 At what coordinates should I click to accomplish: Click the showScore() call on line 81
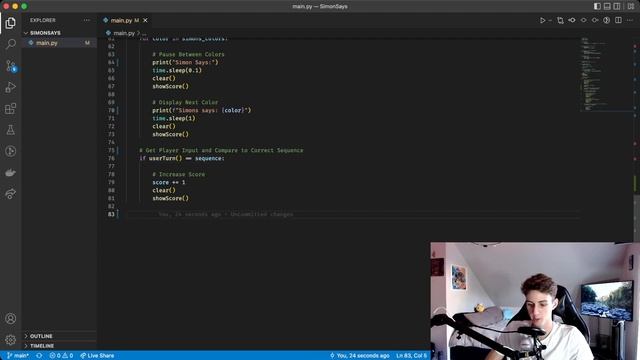pos(170,198)
